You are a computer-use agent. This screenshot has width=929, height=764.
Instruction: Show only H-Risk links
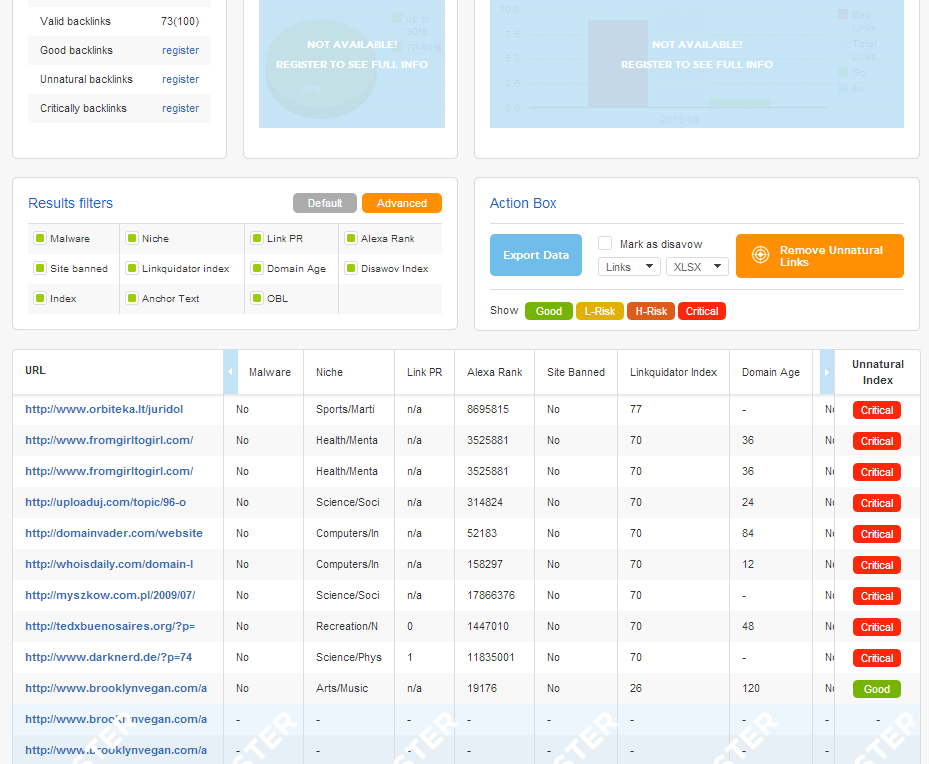click(x=650, y=311)
